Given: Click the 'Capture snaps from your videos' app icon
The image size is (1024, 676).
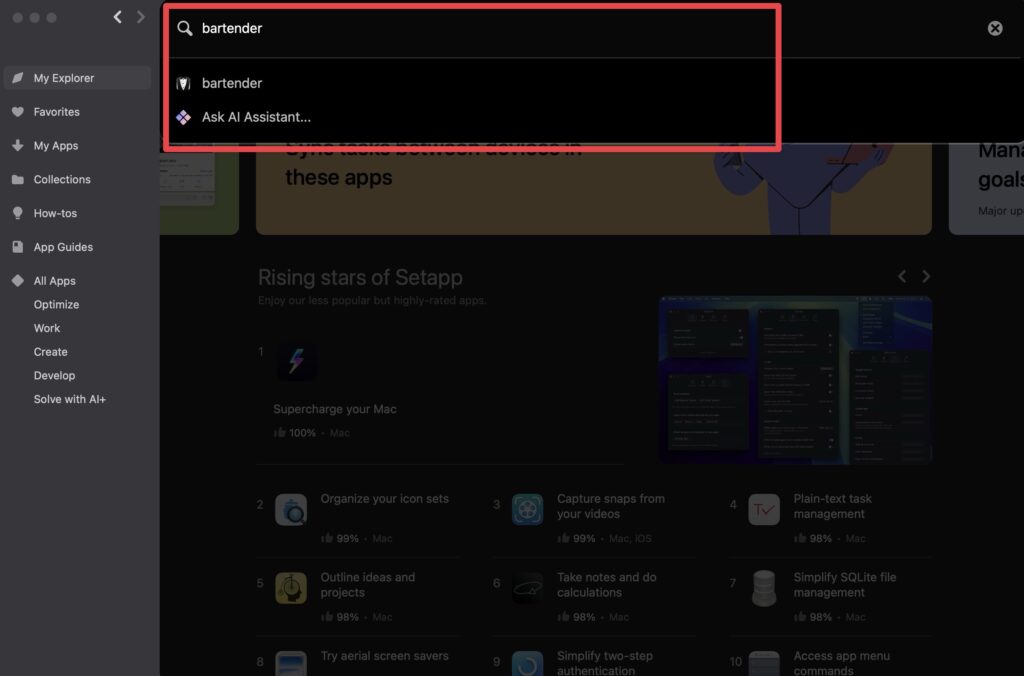Looking at the screenshot, I should click(528, 509).
